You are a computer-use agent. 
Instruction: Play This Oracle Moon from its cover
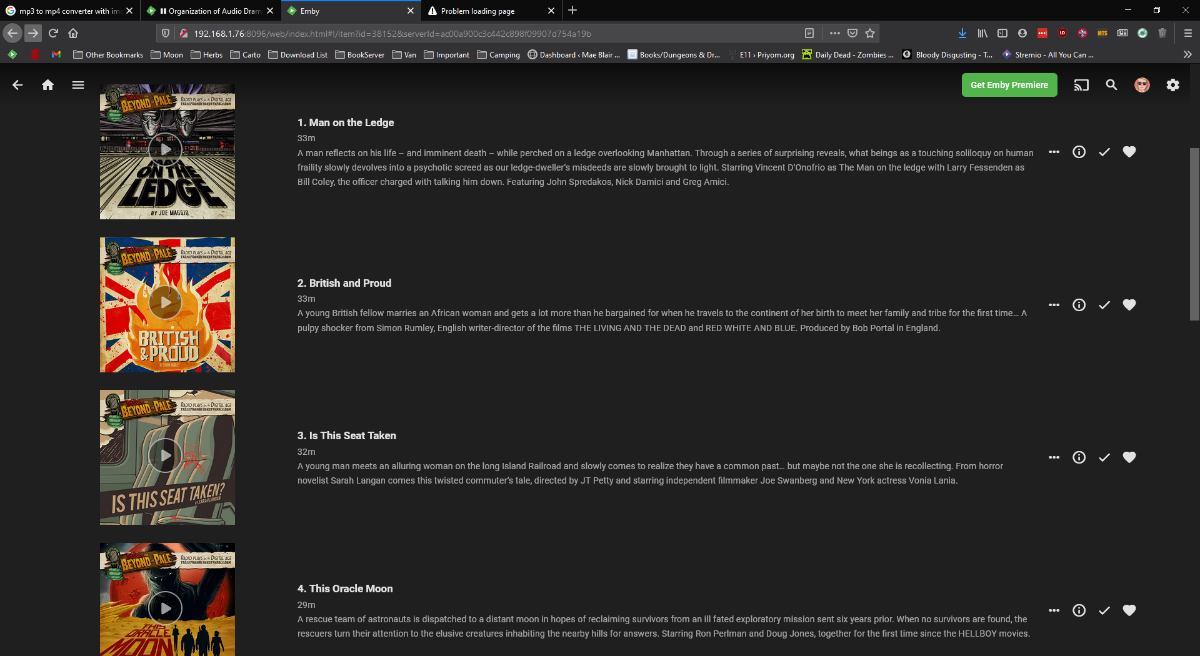click(x=165, y=607)
